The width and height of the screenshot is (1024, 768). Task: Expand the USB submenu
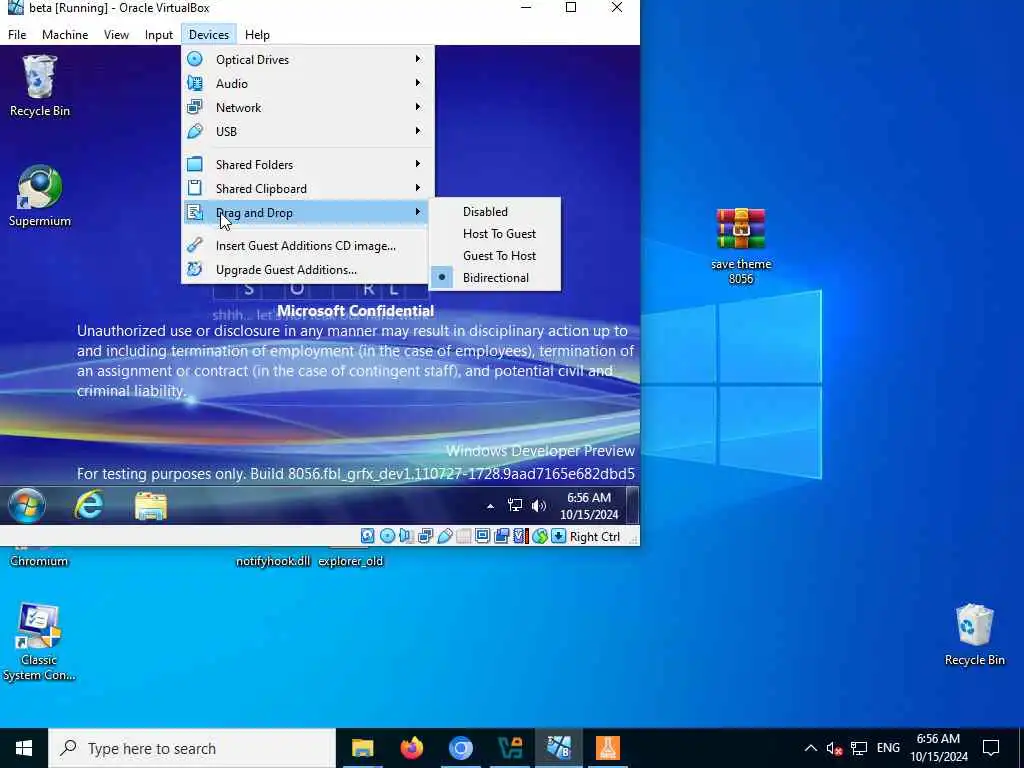pos(306,132)
